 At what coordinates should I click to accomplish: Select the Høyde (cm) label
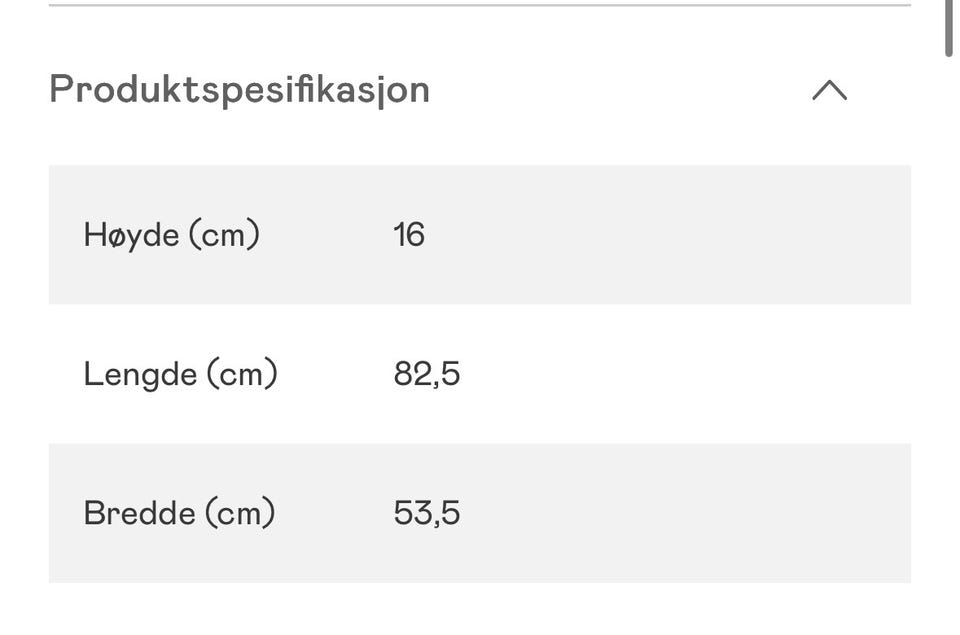(171, 235)
